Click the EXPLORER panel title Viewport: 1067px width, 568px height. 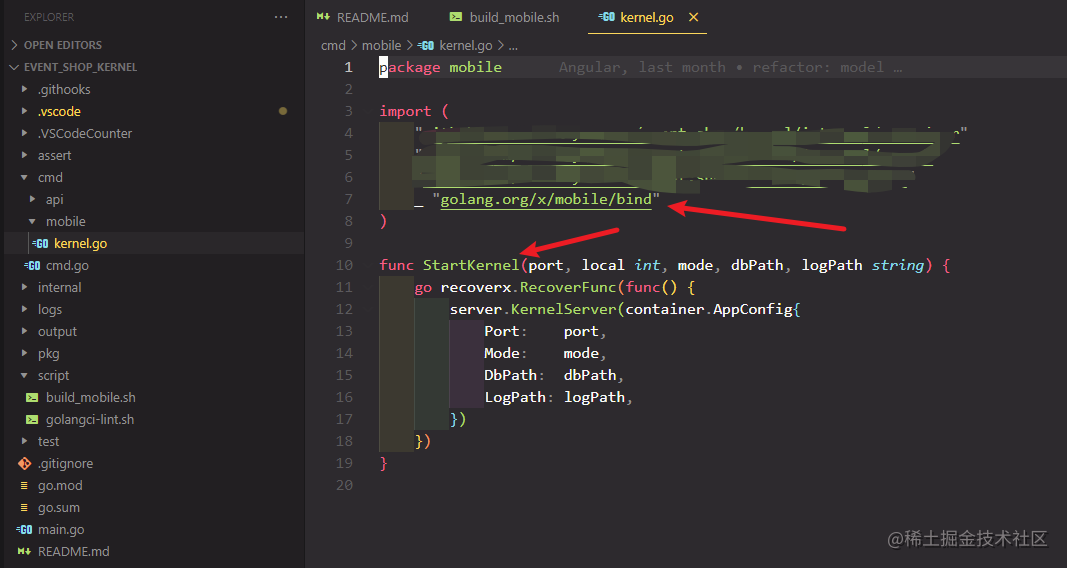tap(49, 17)
